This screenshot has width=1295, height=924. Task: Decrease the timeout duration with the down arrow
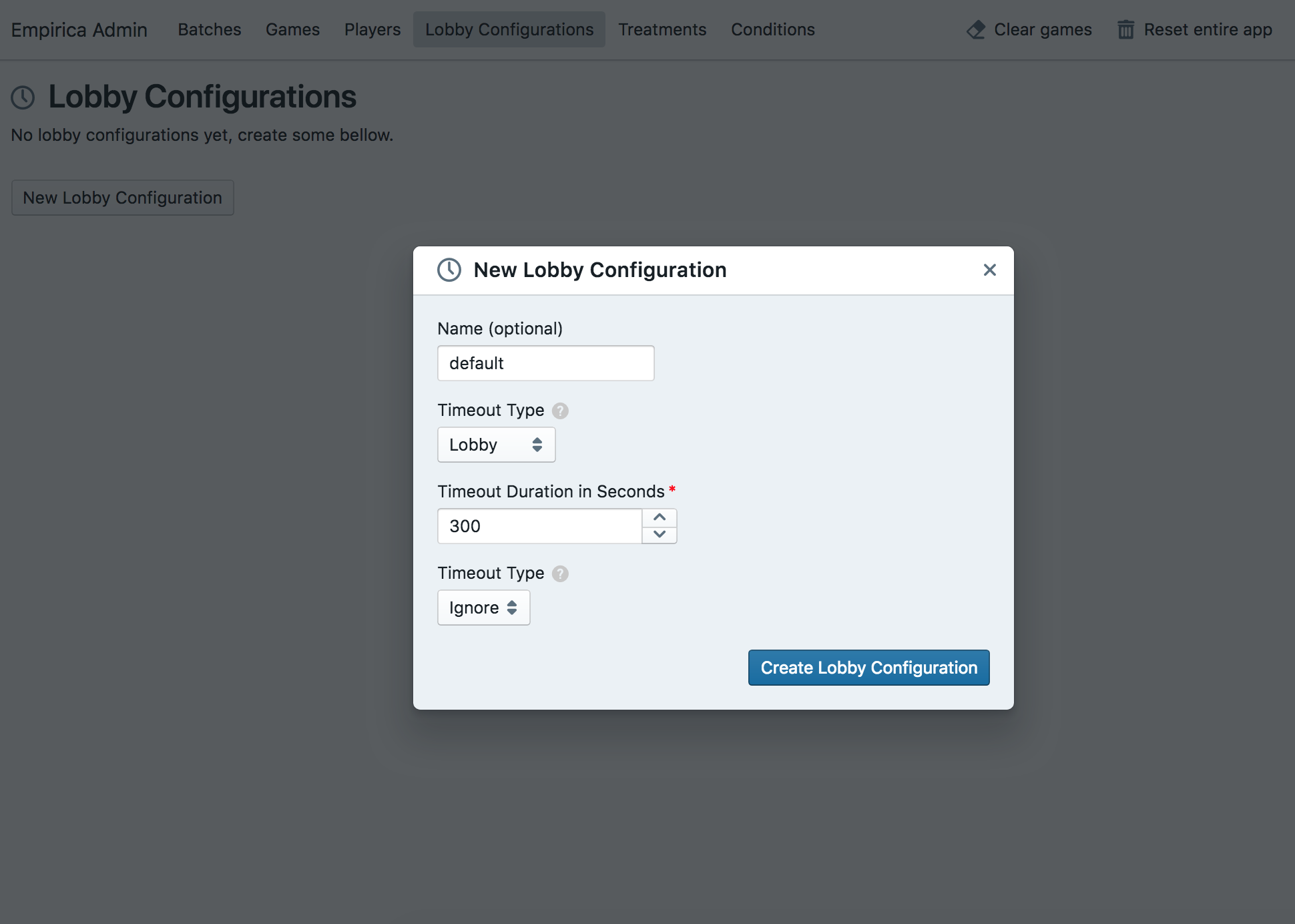[660, 534]
